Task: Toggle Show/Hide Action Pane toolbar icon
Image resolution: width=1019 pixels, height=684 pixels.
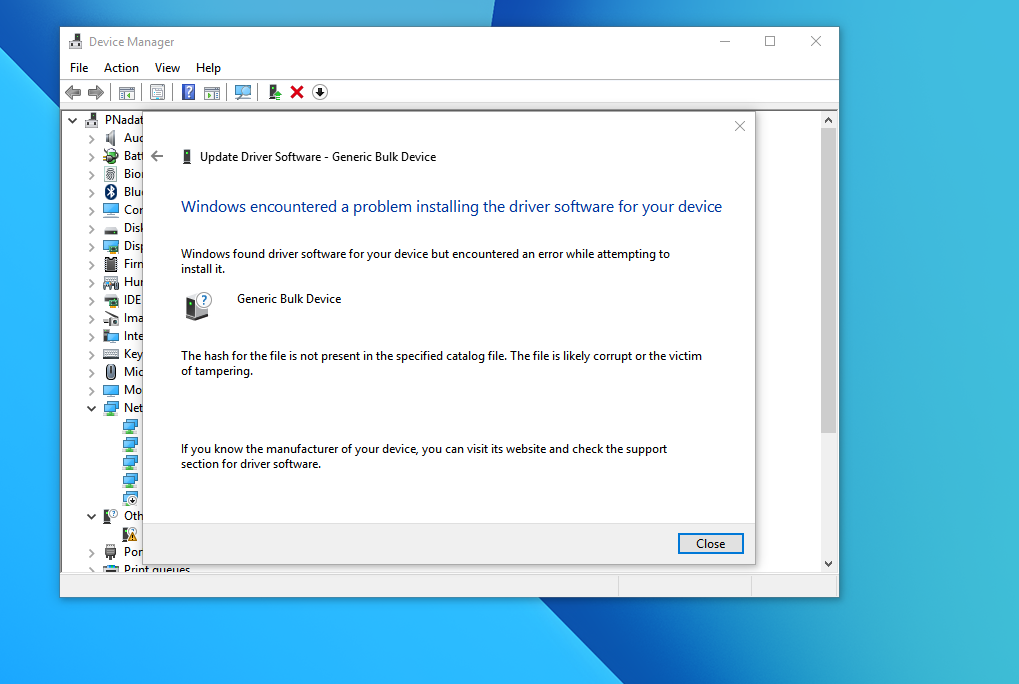Action: click(212, 92)
